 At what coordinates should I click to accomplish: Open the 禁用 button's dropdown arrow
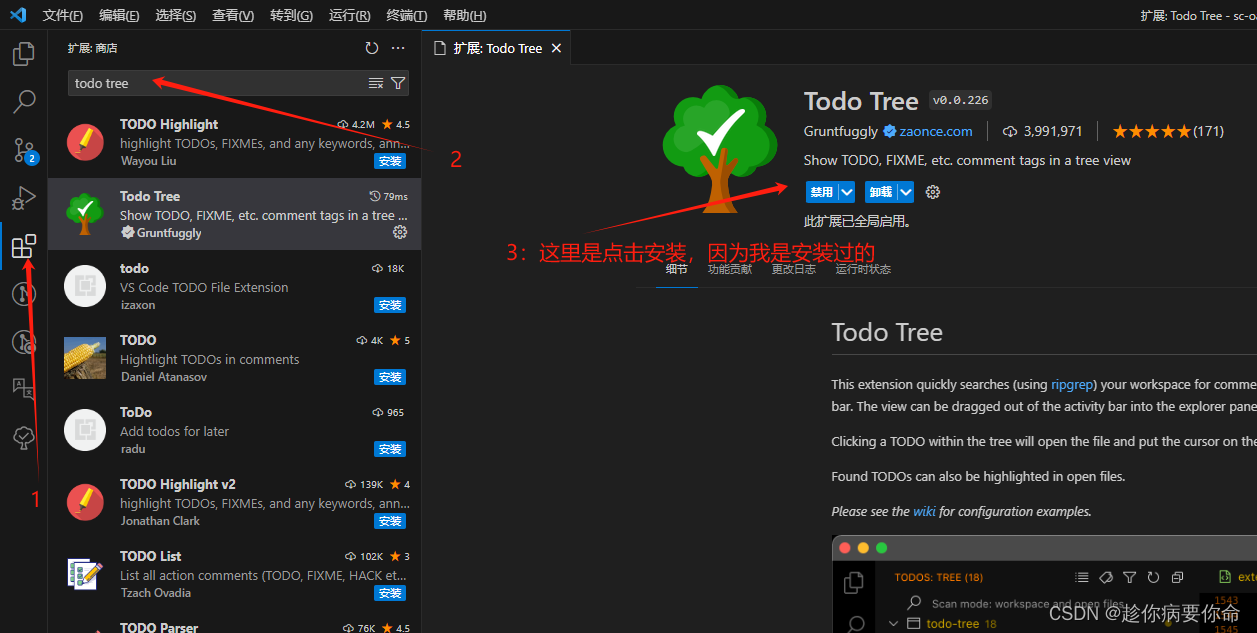pos(846,191)
